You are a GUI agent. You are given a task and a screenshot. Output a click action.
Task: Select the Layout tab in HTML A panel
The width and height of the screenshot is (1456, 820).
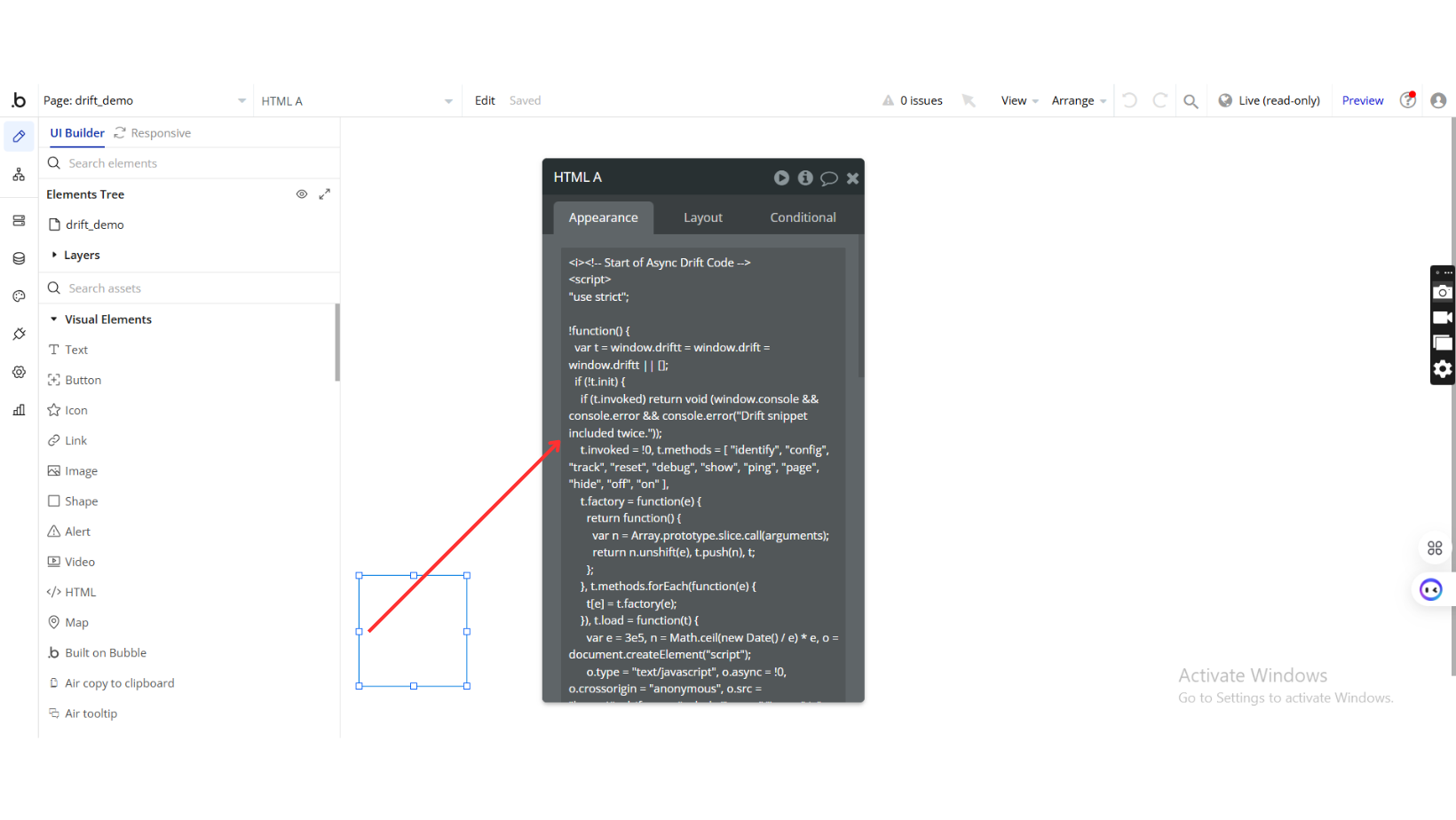pos(703,217)
